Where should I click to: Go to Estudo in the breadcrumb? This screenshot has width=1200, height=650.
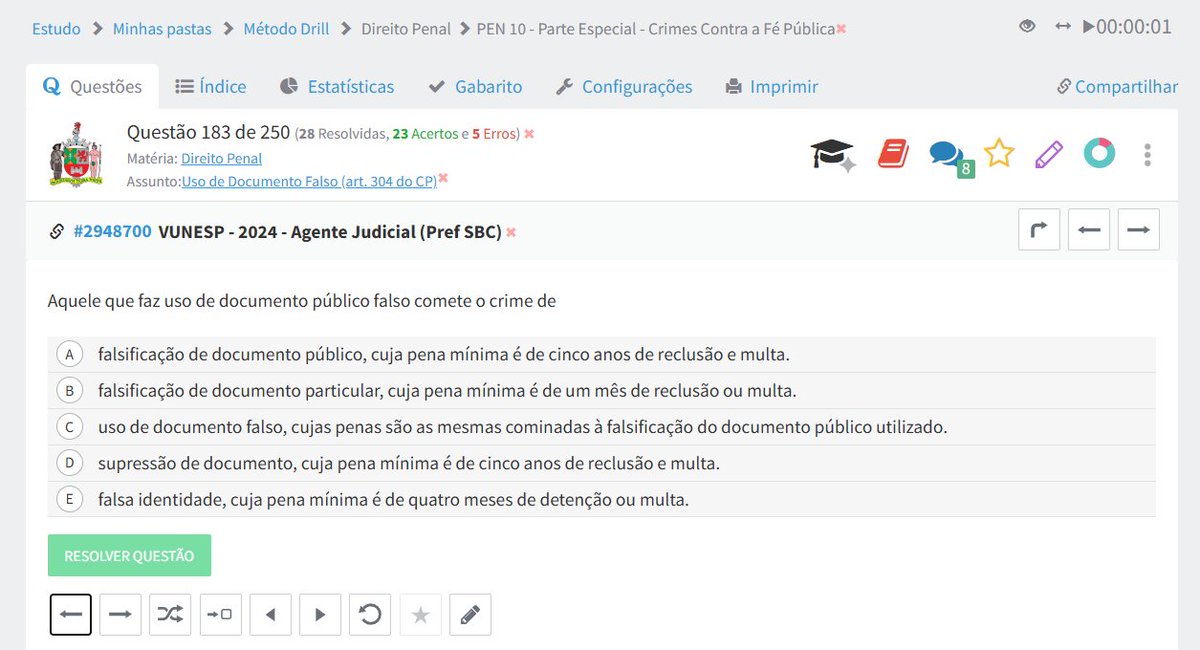point(56,28)
